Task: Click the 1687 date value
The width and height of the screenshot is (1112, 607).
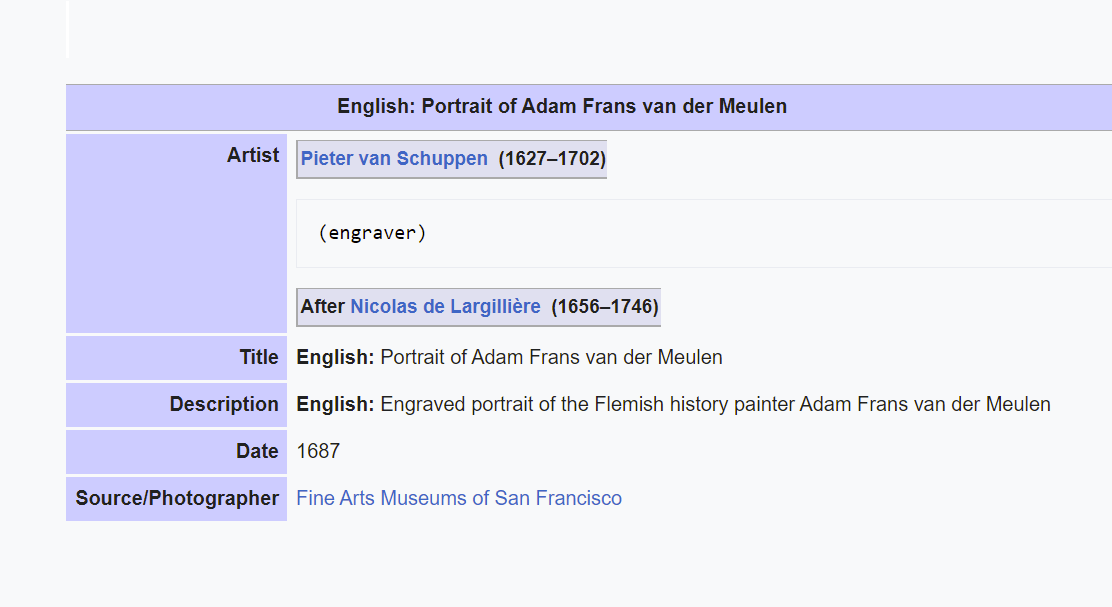Action: click(x=318, y=451)
